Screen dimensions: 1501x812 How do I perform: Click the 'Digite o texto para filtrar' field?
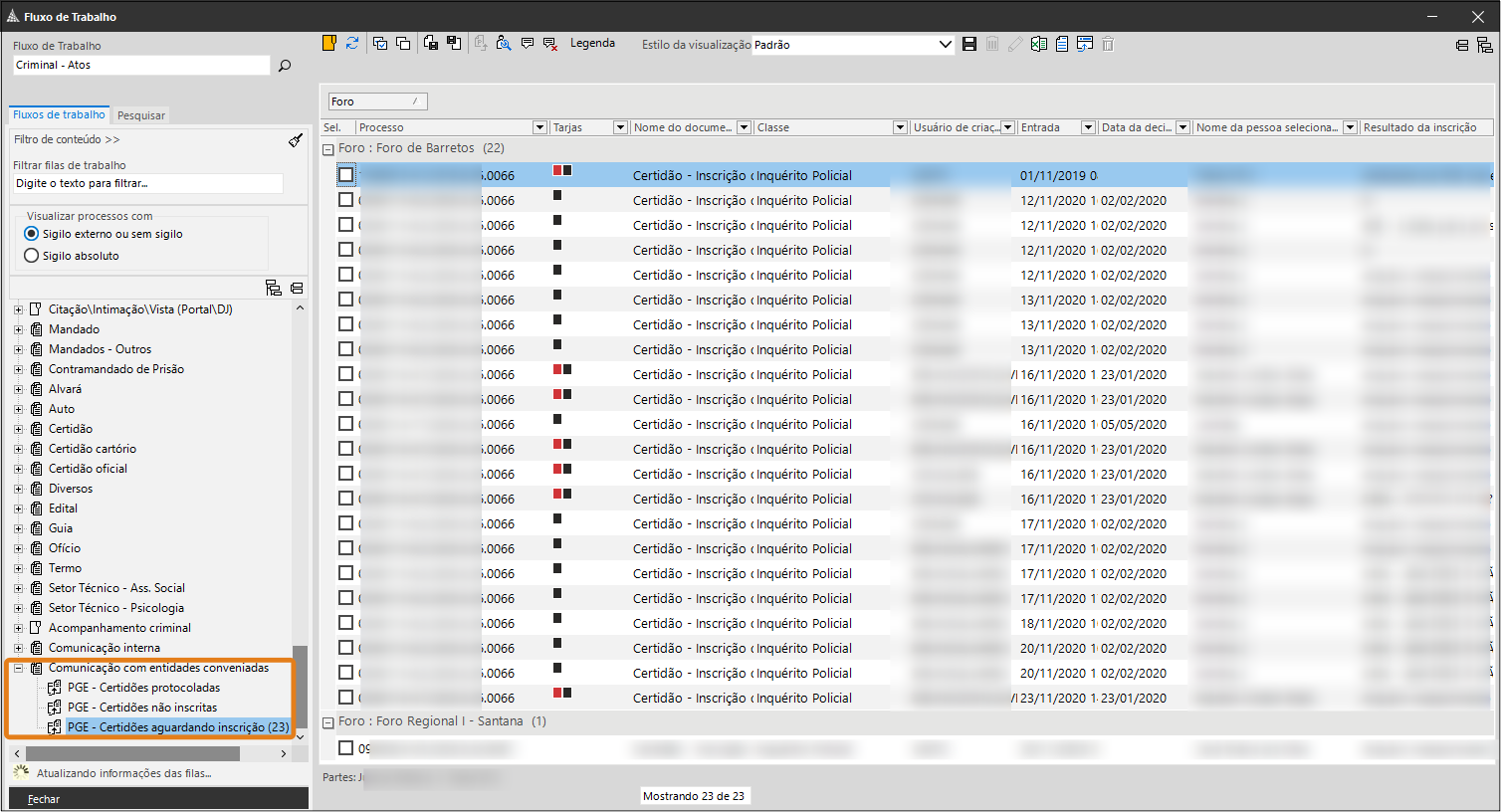[x=148, y=183]
